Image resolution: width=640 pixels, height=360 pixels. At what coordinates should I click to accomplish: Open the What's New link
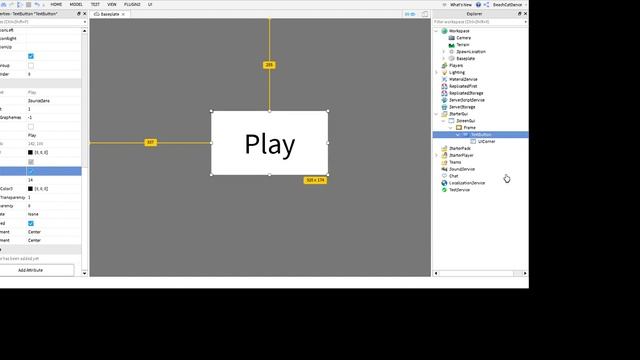point(461,4)
